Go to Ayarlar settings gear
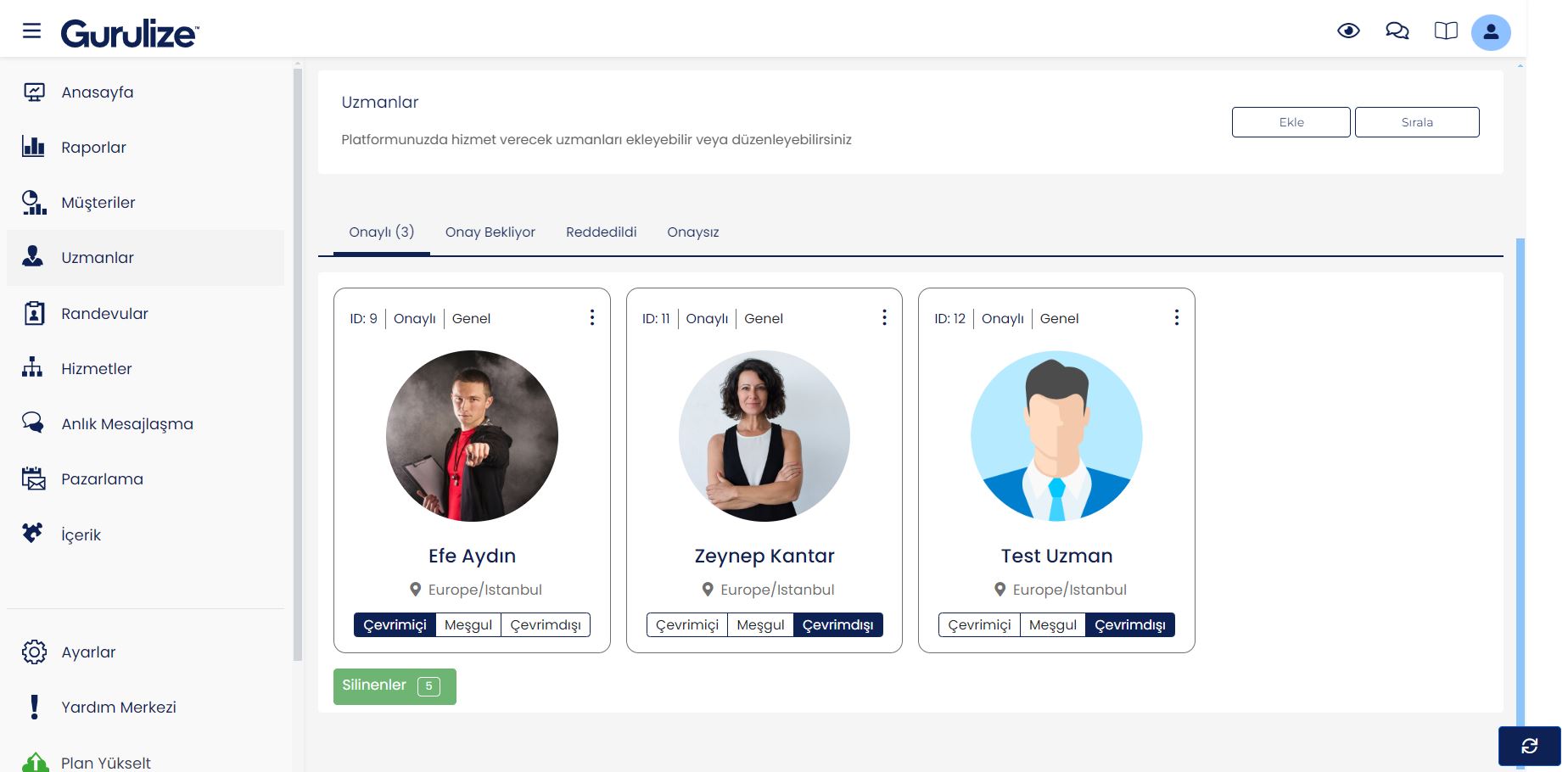1568x772 pixels. tap(88, 652)
